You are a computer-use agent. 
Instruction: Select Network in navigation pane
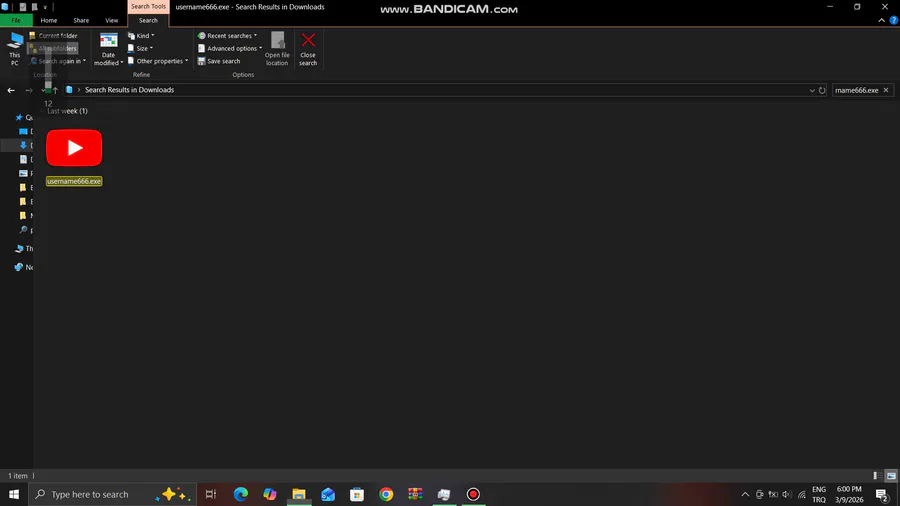(24, 267)
